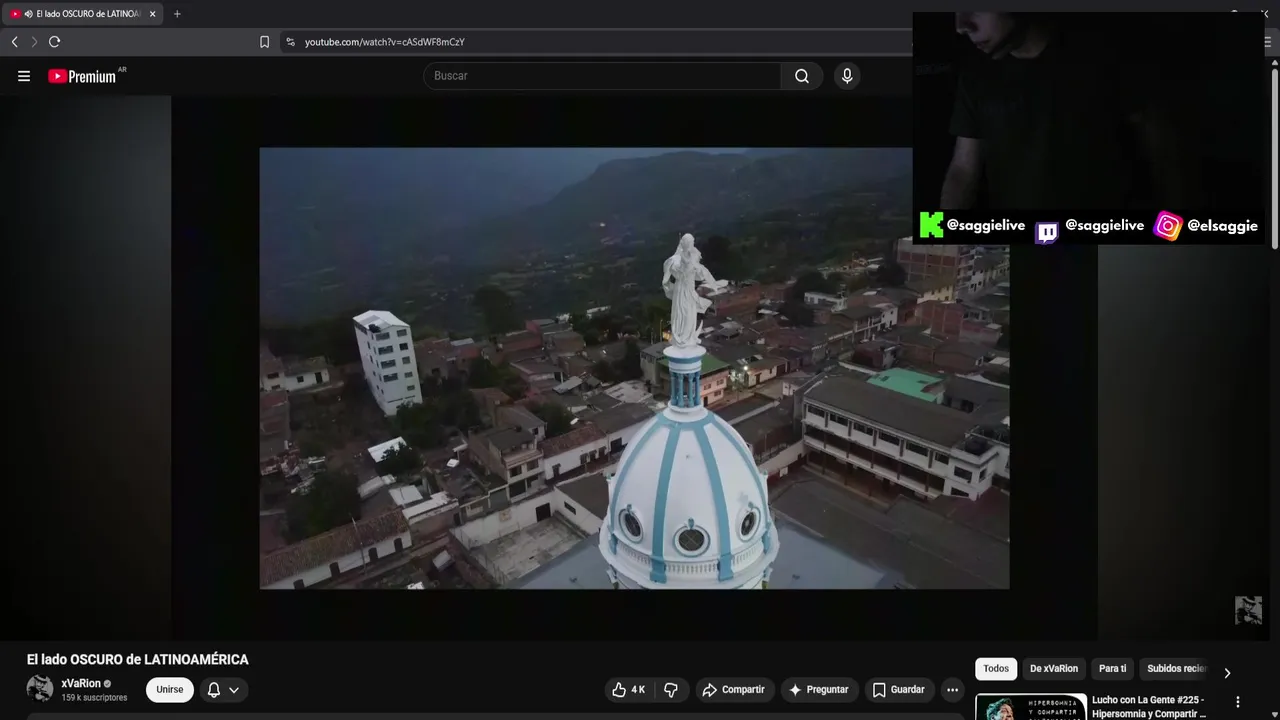Image resolution: width=1280 pixels, height=720 pixels.
Task: Save video with the Guardar button
Action: click(x=898, y=690)
